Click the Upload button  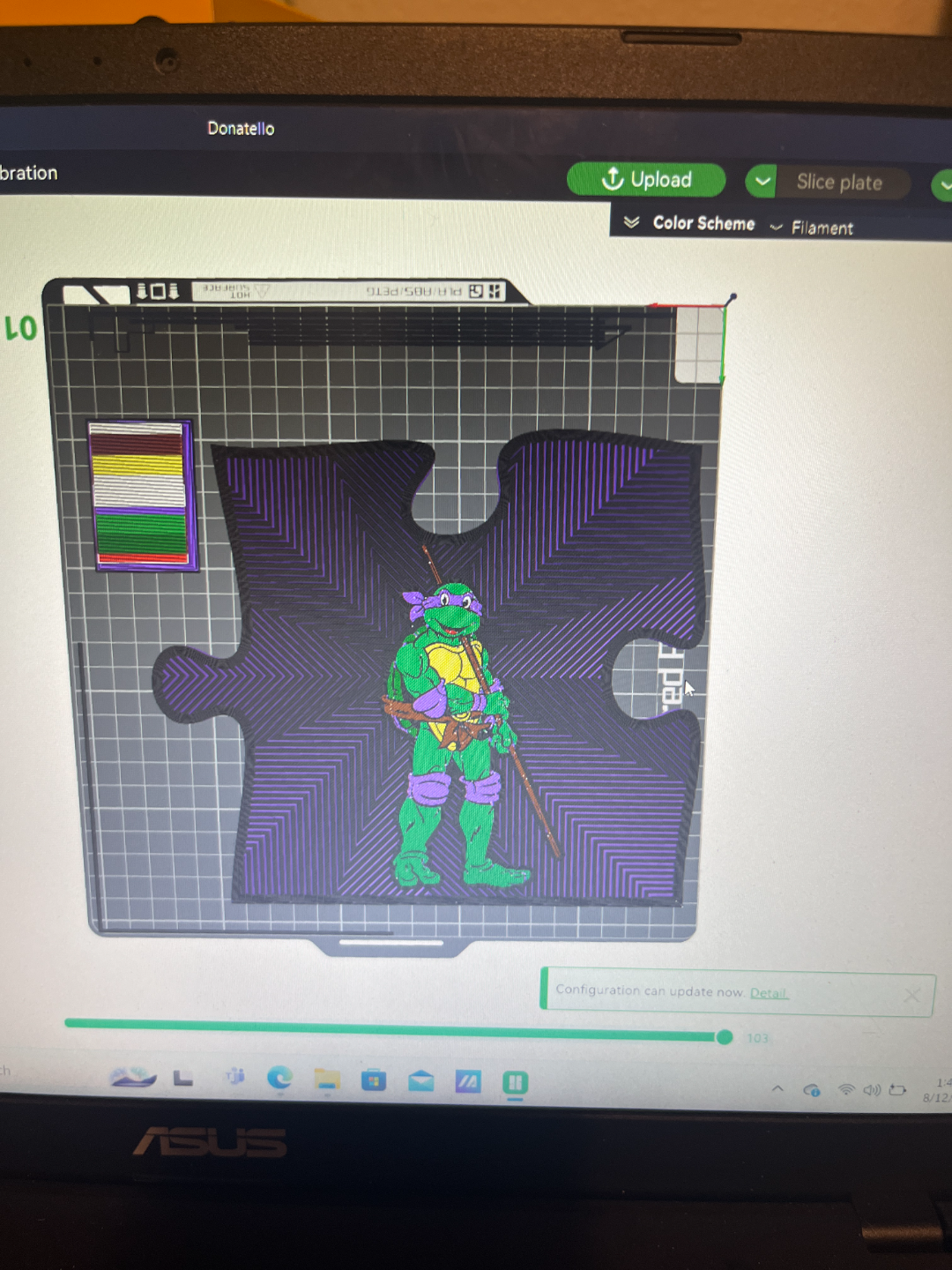click(x=646, y=180)
